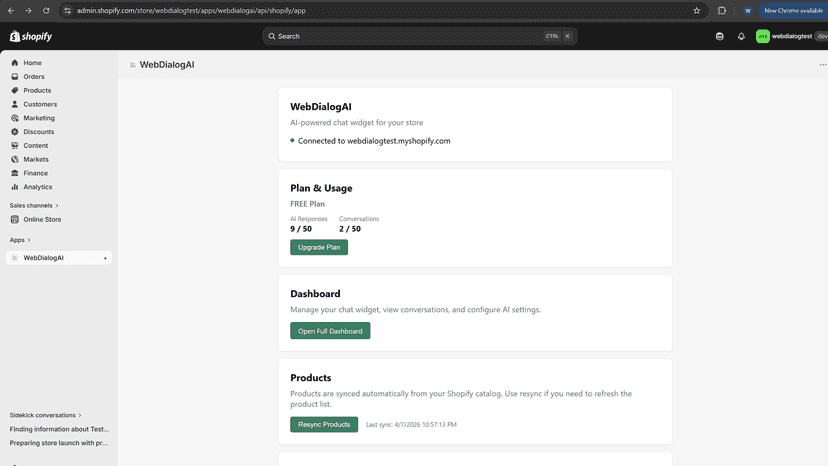828x466 pixels.
Task: Expand the Apps section
Action: 20,240
